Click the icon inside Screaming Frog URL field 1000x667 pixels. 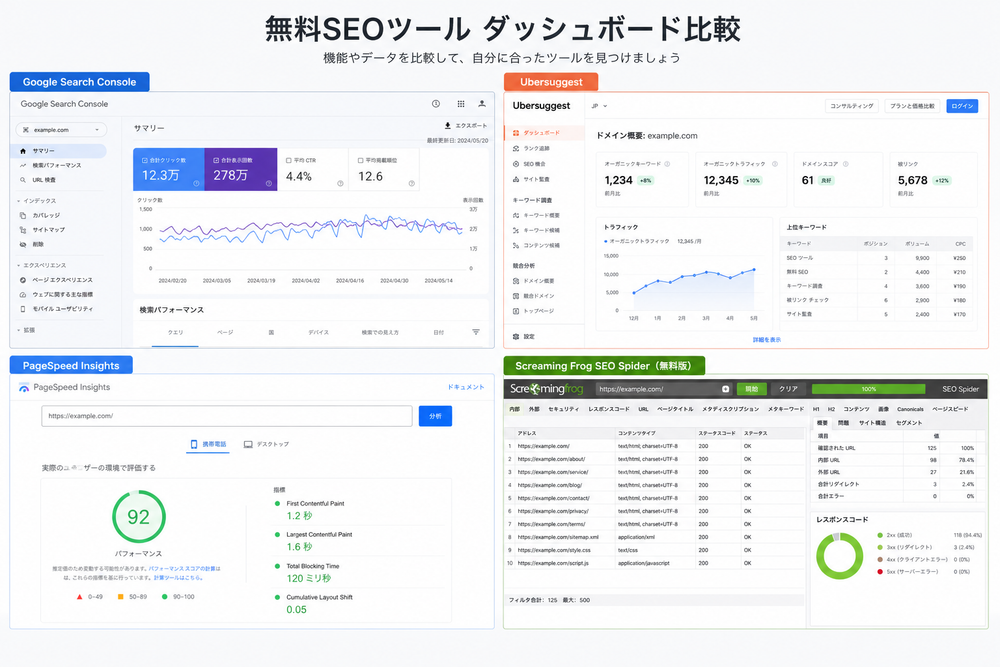point(725,389)
